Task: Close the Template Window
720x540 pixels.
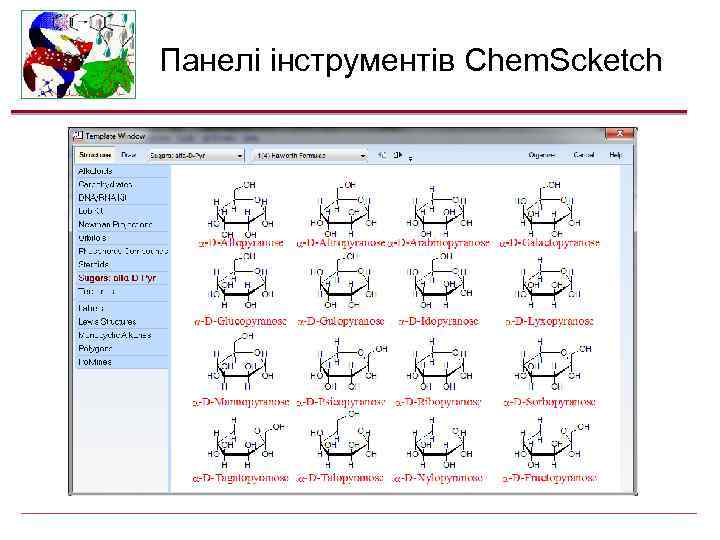Action: click(x=619, y=134)
